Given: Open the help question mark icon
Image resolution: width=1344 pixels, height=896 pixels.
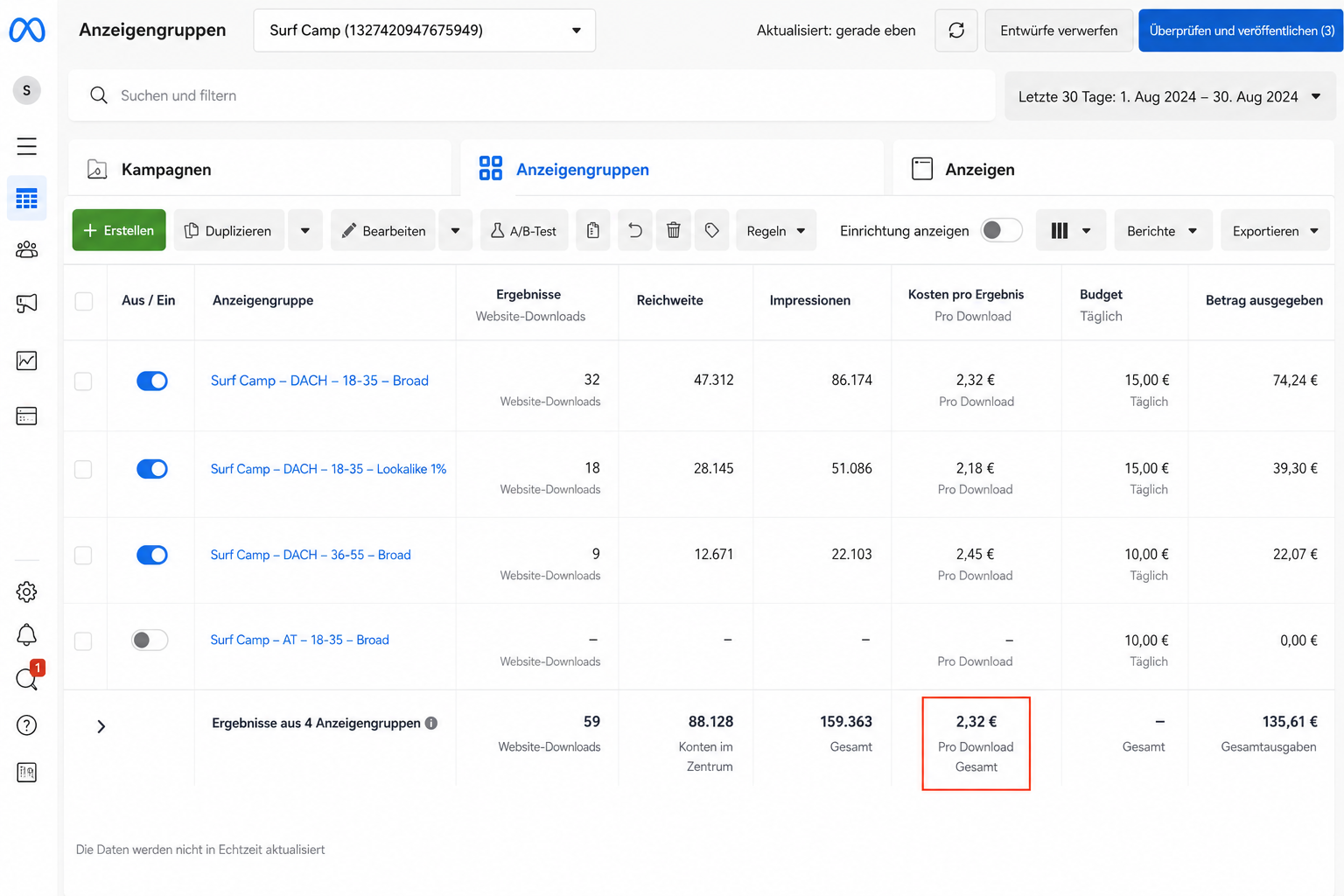Looking at the screenshot, I should click(x=27, y=725).
